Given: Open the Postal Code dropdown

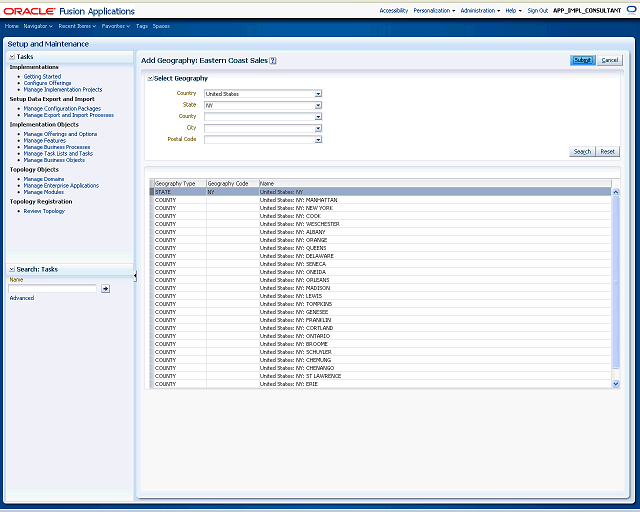Looking at the screenshot, I should [318, 140].
